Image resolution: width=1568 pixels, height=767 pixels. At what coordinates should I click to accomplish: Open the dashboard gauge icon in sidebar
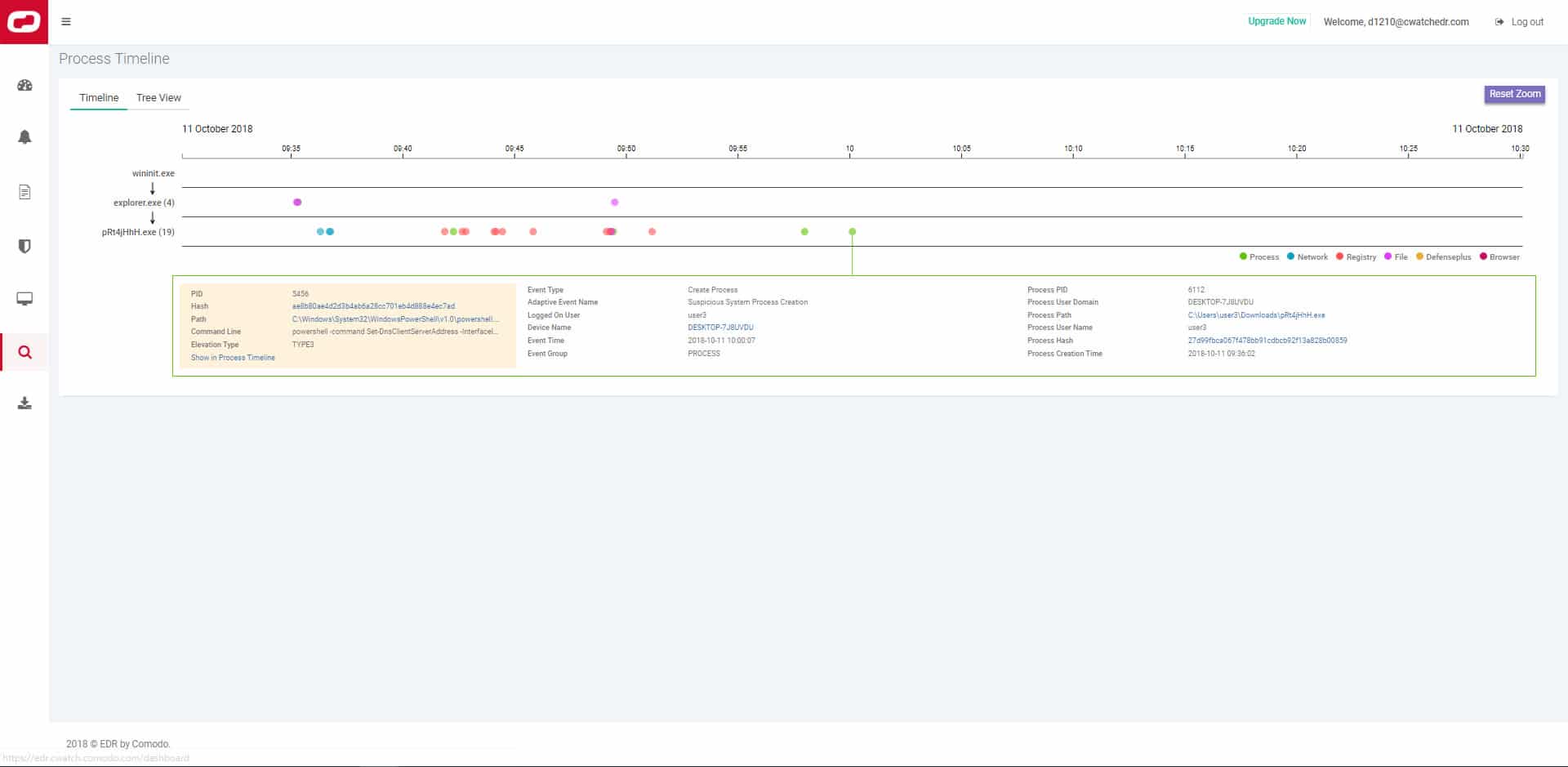[x=24, y=85]
